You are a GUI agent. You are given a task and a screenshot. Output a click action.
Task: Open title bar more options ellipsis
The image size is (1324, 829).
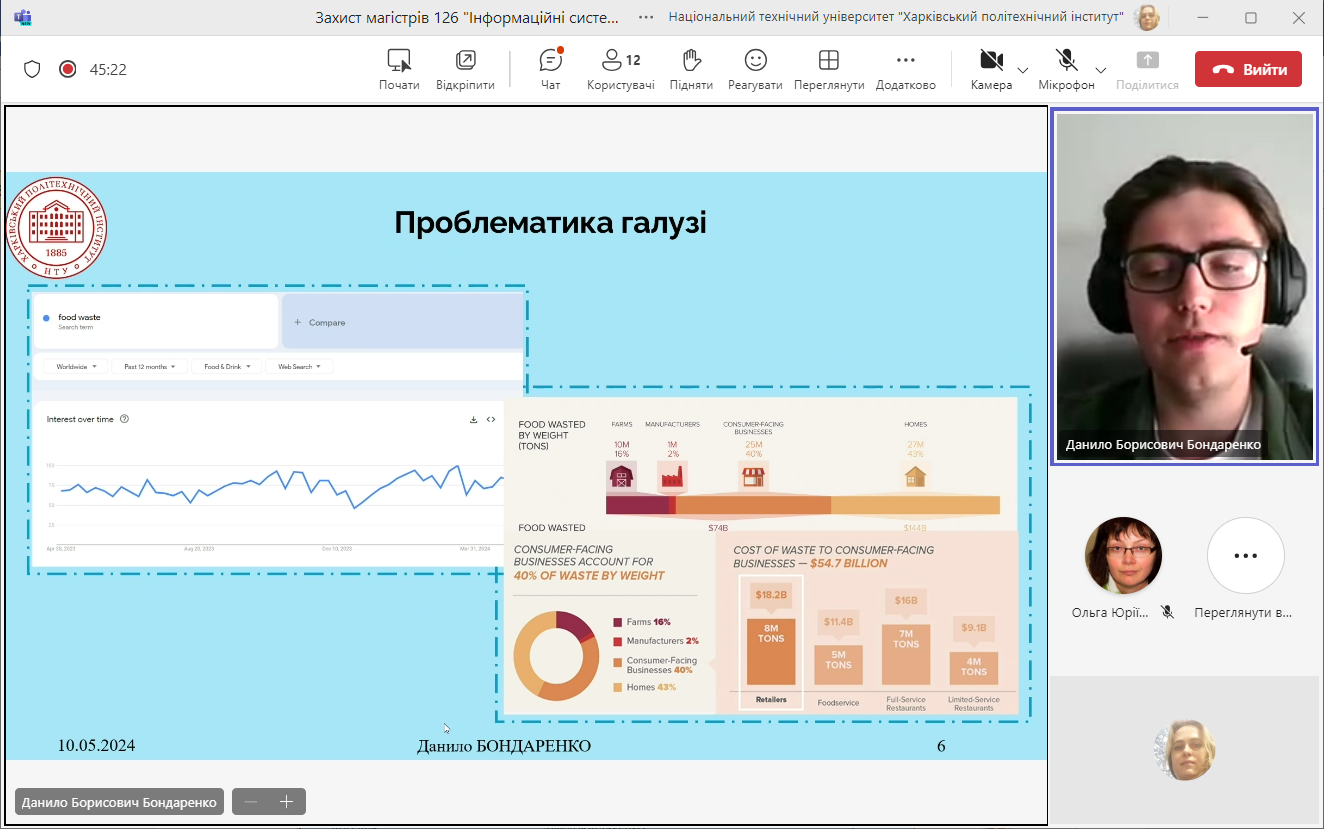pyautogui.click(x=647, y=17)
